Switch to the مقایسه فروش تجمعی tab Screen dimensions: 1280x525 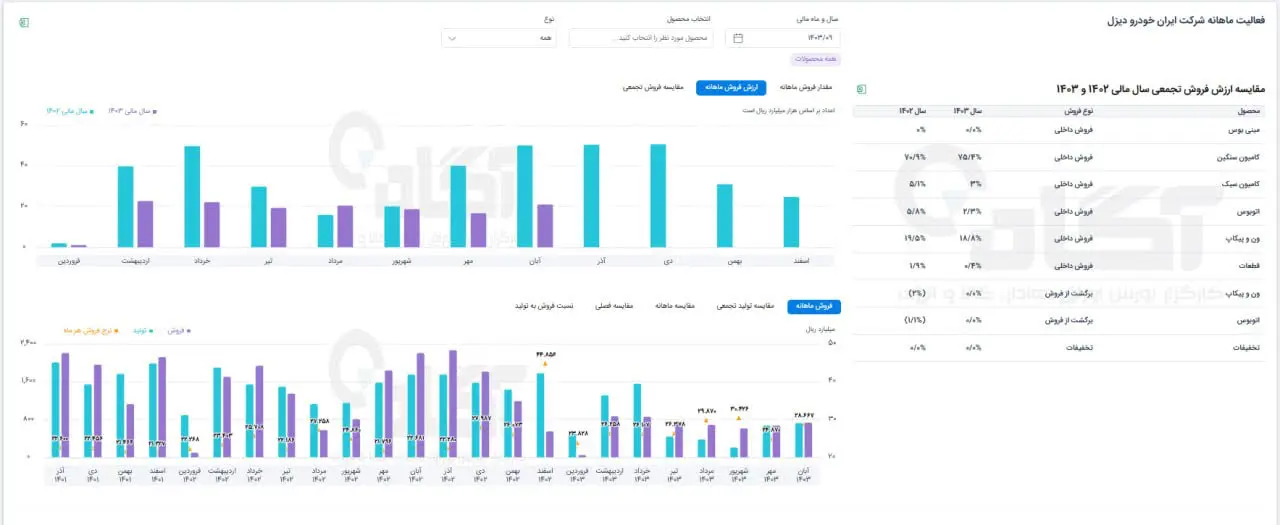point(654,88)
